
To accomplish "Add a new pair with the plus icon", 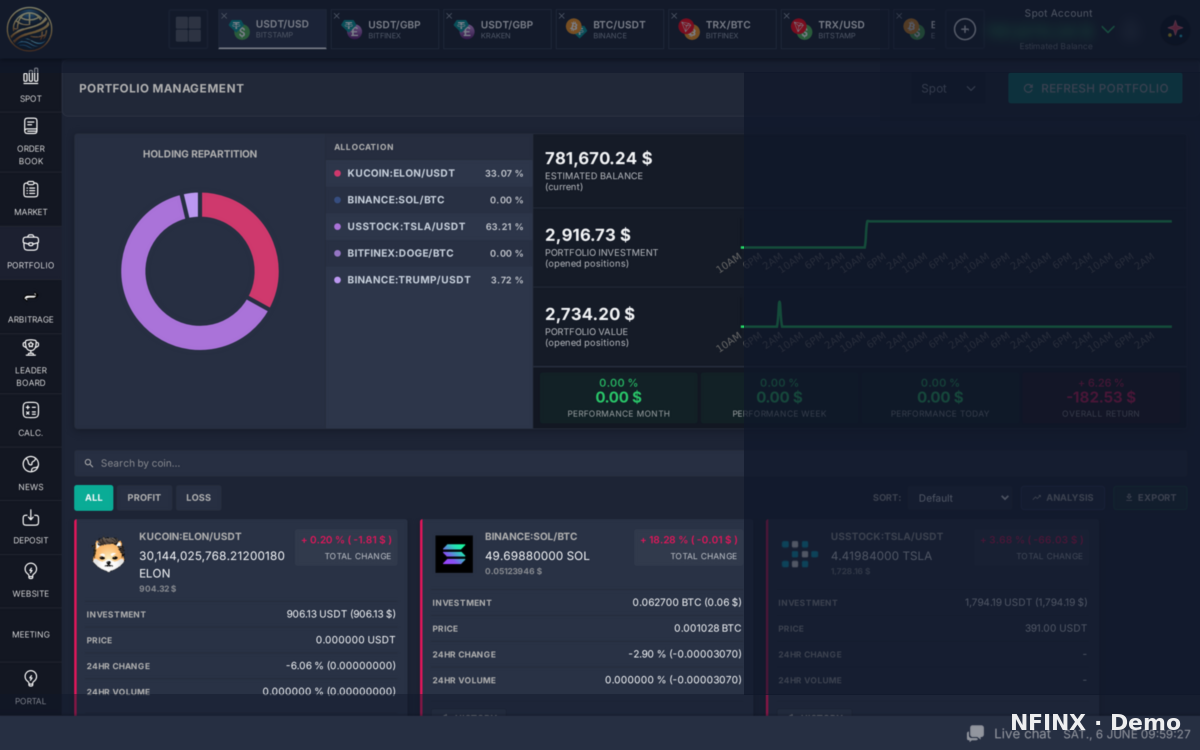I will click(x=965, y=29).
